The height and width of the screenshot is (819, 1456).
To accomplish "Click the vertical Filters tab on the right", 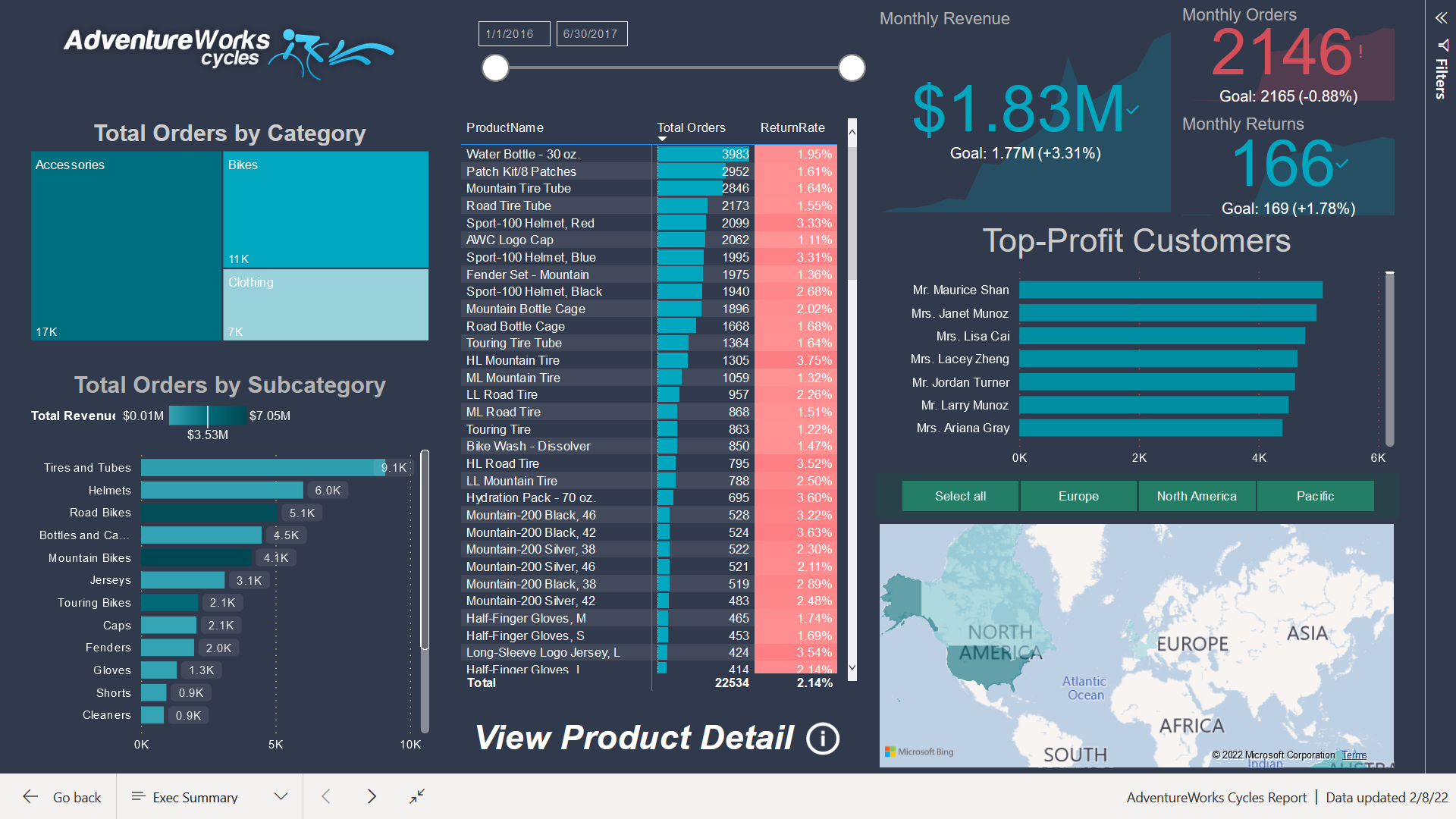I will 1440,80.
